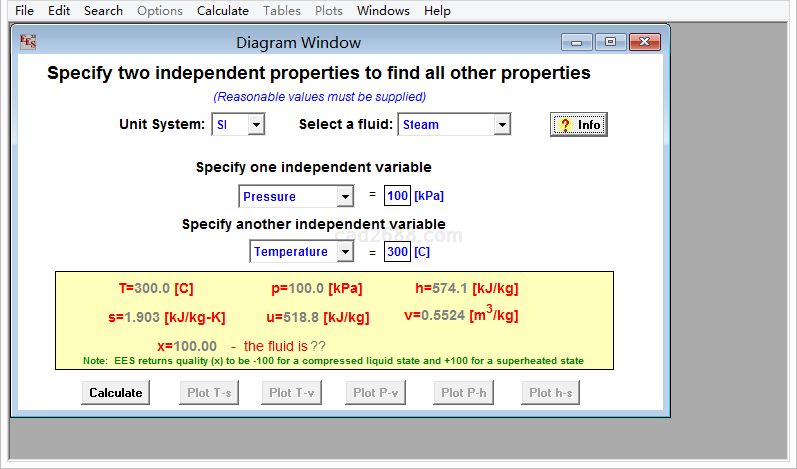This screenshot has width=797, height=469.
Task: Open the Edit menu
Action: click(x=59, y=11)
